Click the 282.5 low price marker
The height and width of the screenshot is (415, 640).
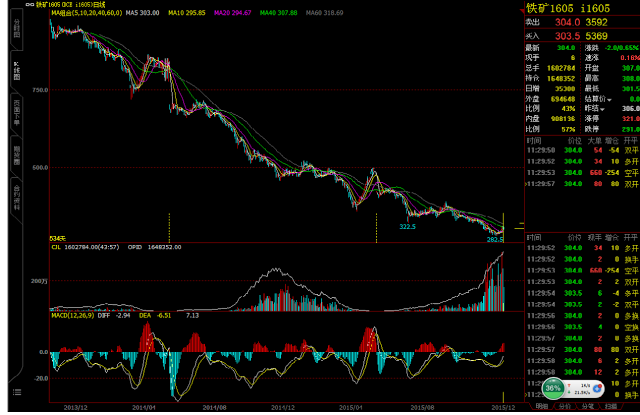(x=495, y=240)
